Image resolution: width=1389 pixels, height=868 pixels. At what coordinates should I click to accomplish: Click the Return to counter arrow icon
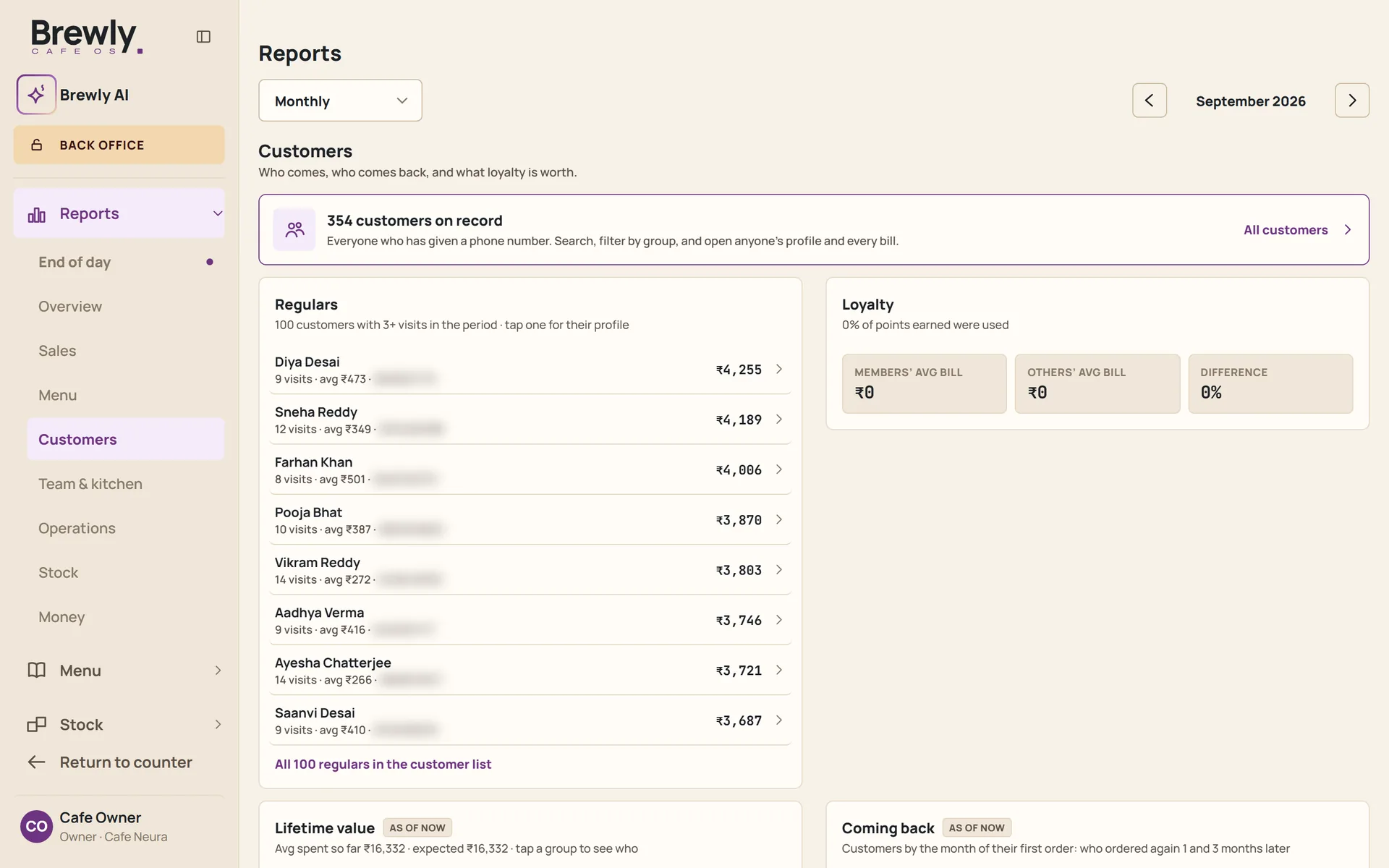pos(37,762)
